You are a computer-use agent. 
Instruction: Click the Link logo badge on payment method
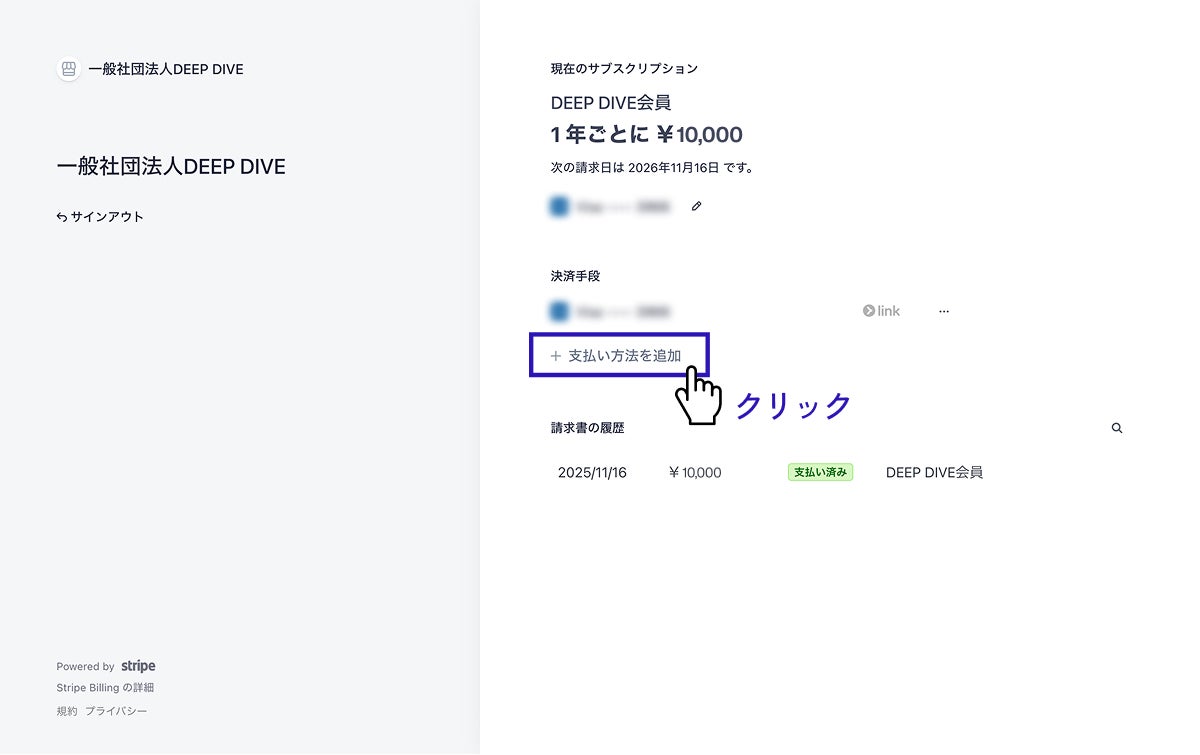(x=881, y=311)
